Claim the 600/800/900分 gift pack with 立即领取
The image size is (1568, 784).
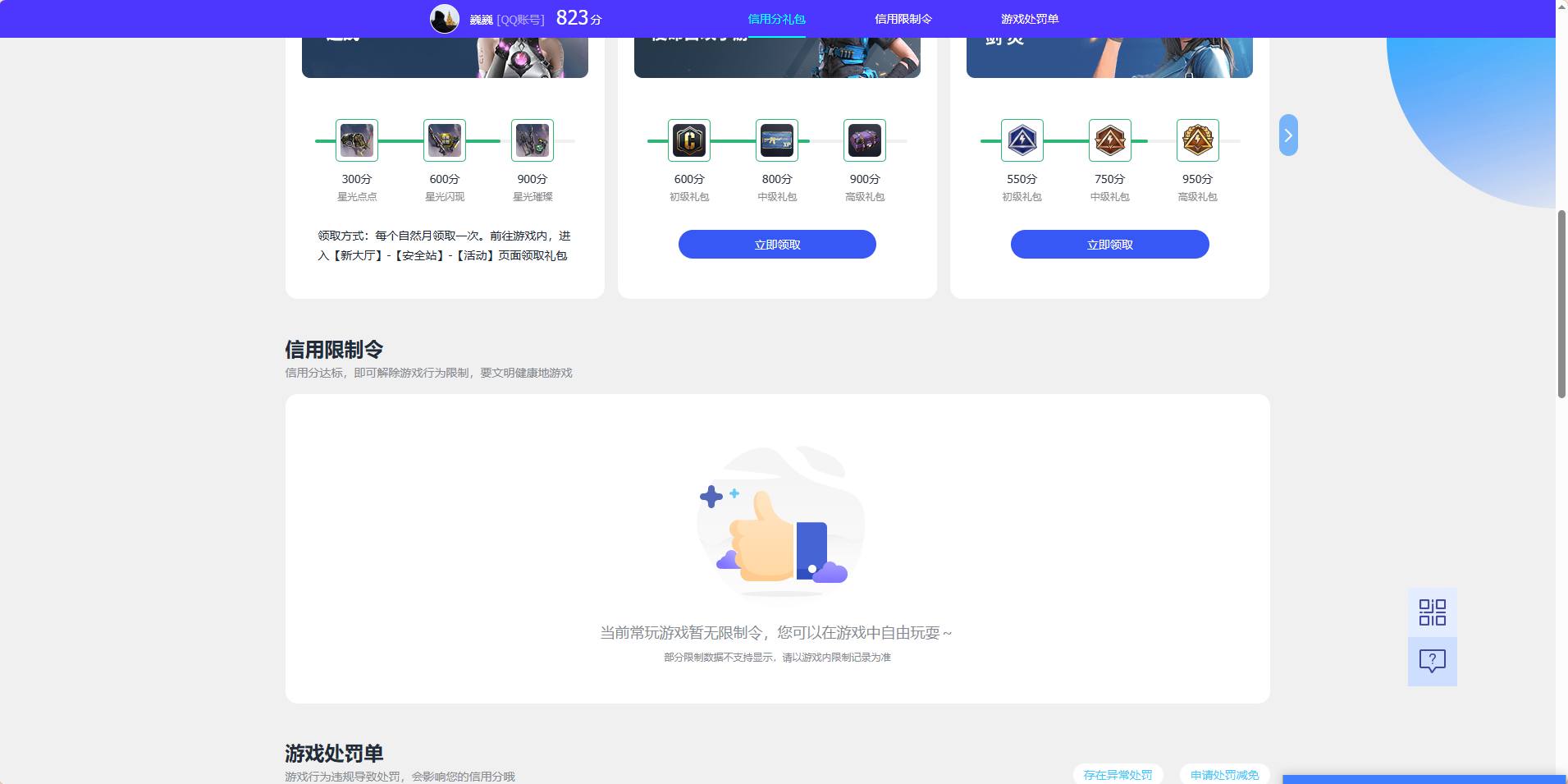point(777,245)
